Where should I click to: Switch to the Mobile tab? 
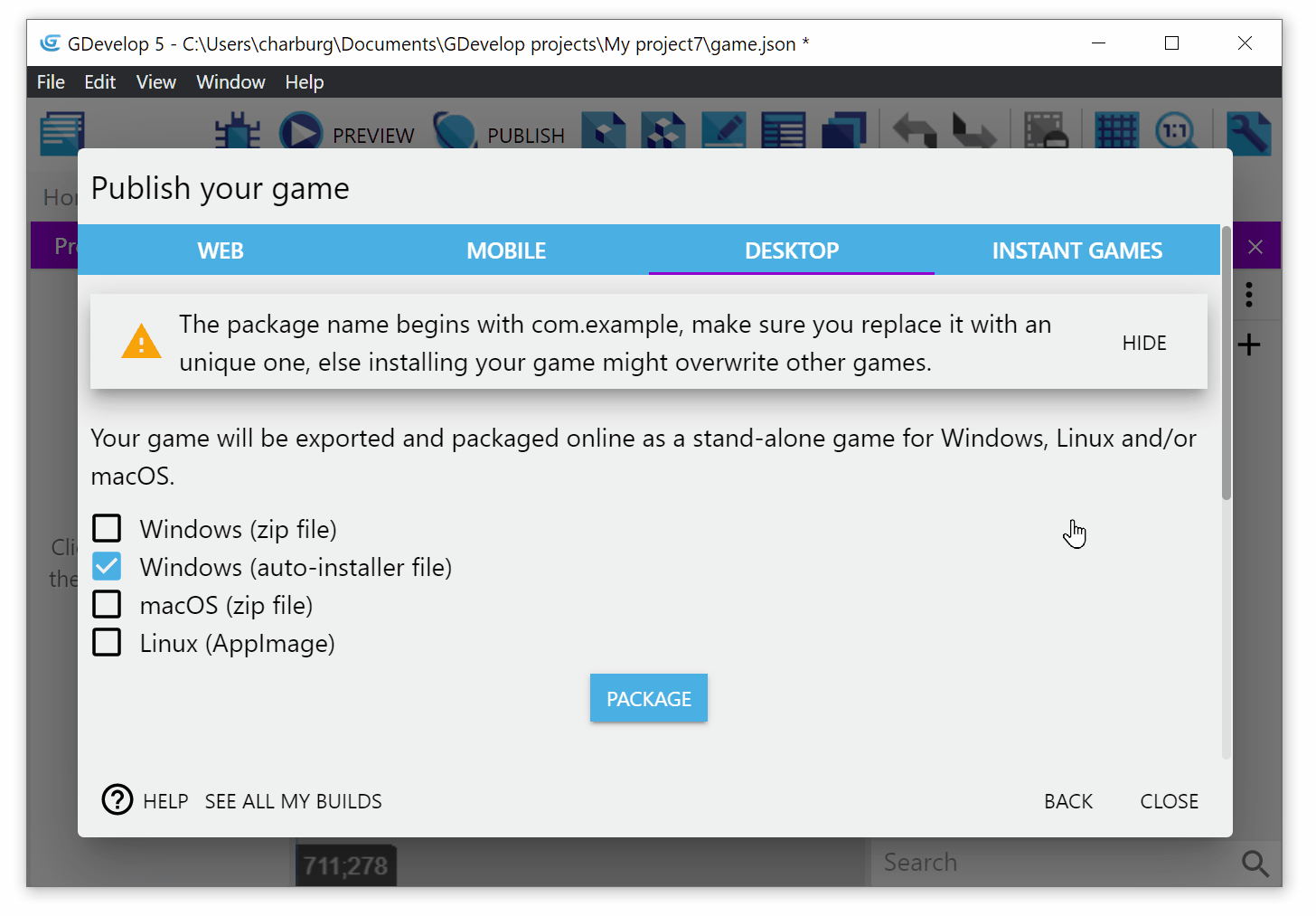[x=506, y=250]
